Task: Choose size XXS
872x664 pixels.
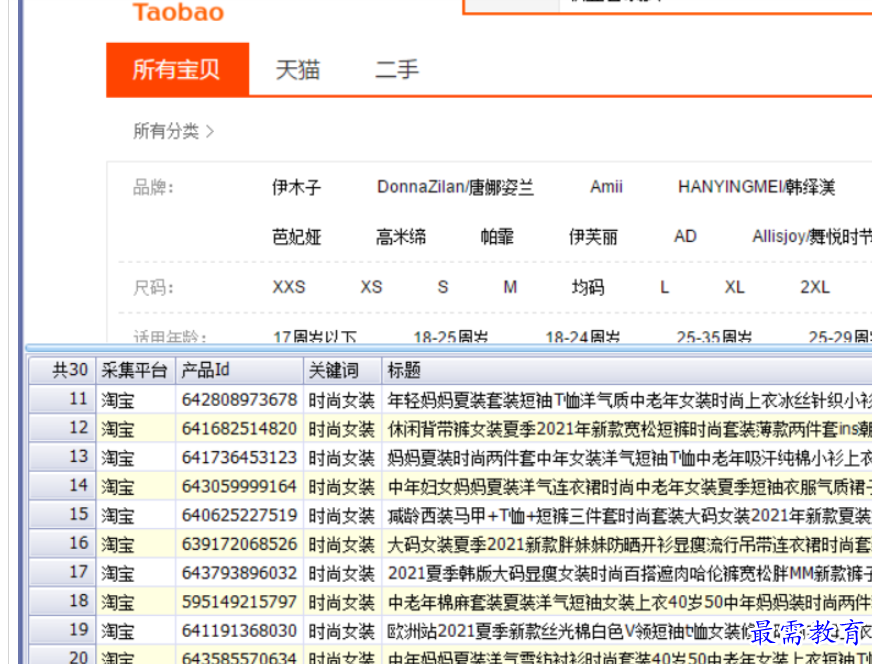Action: tap(289, 287)
